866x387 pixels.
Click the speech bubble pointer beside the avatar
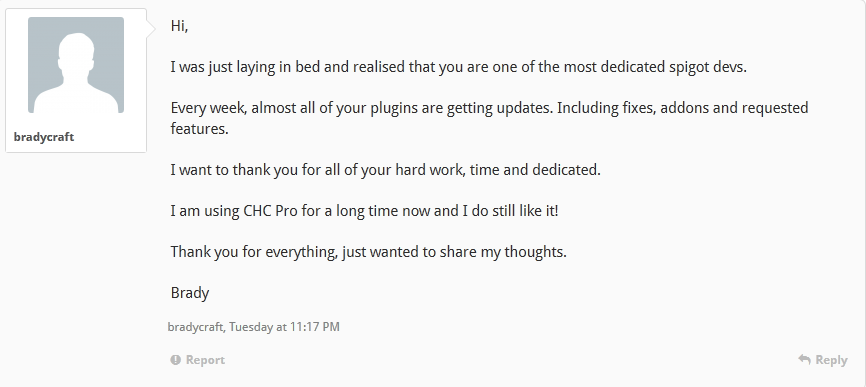[x=151, y=29]
